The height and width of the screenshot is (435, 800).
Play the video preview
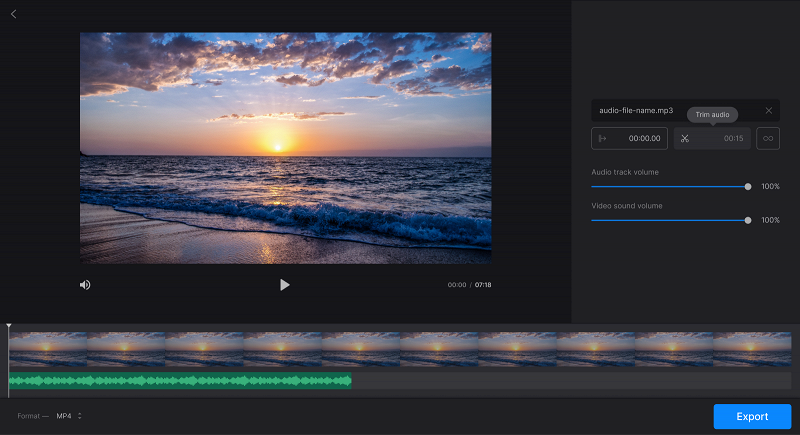[x=285, y=285]
